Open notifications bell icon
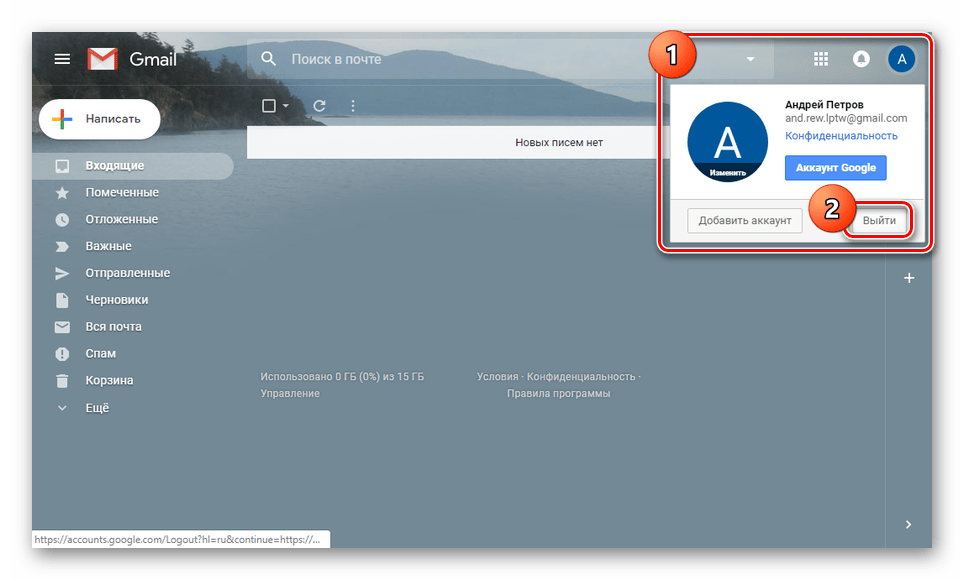 [861, 59]
